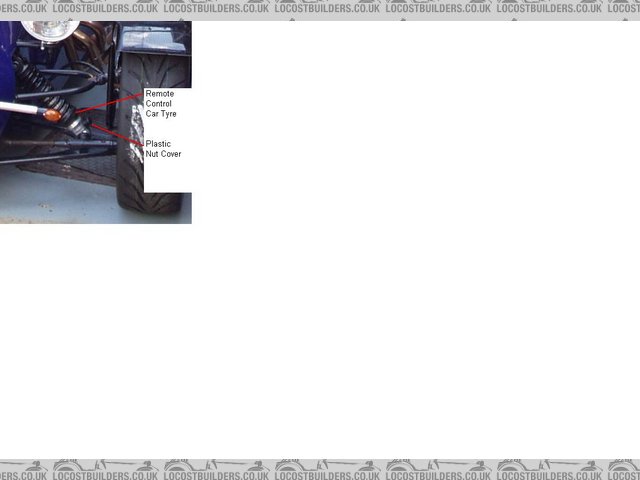Click the red arrow pointing from Plastic Nut Cover

[x=120, y=137]
